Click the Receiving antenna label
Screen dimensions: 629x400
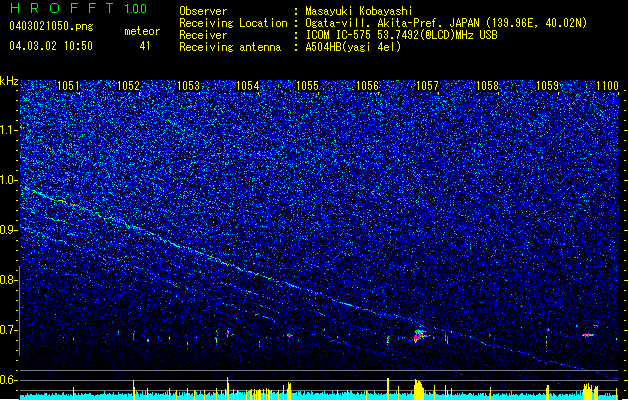click(230, 47)
